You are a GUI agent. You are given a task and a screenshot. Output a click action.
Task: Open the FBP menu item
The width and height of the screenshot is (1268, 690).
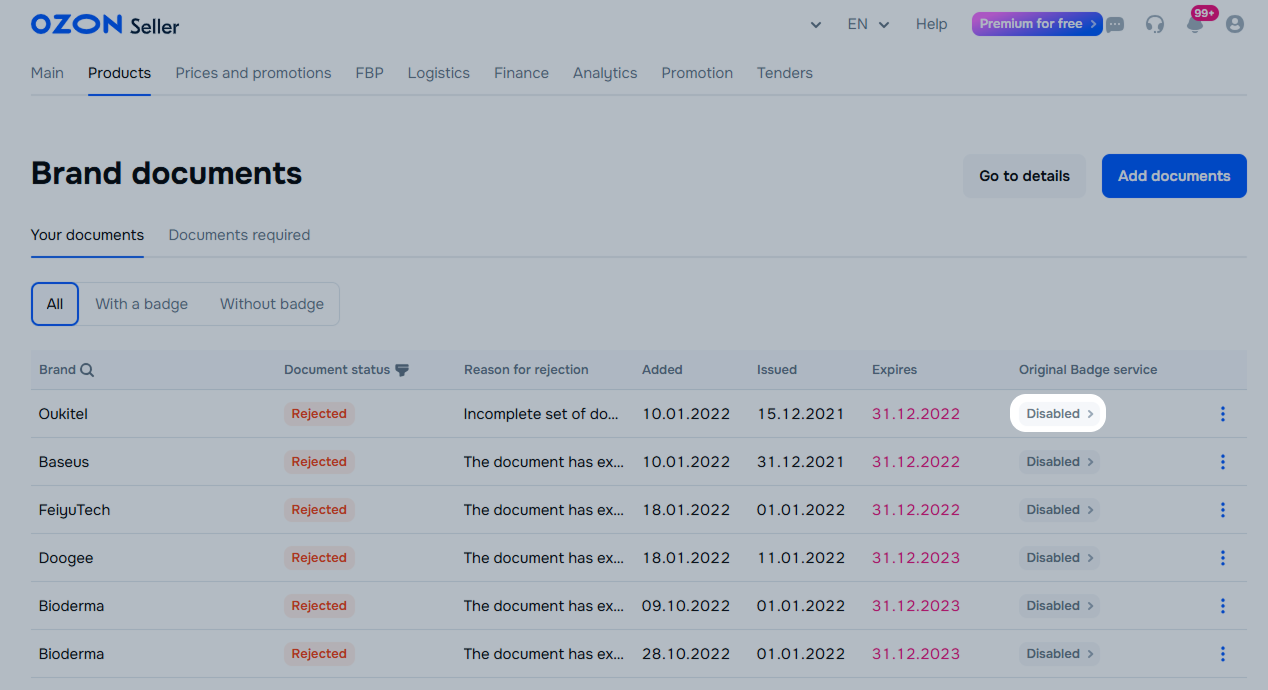pyautogui.click(x=369, y=73)
